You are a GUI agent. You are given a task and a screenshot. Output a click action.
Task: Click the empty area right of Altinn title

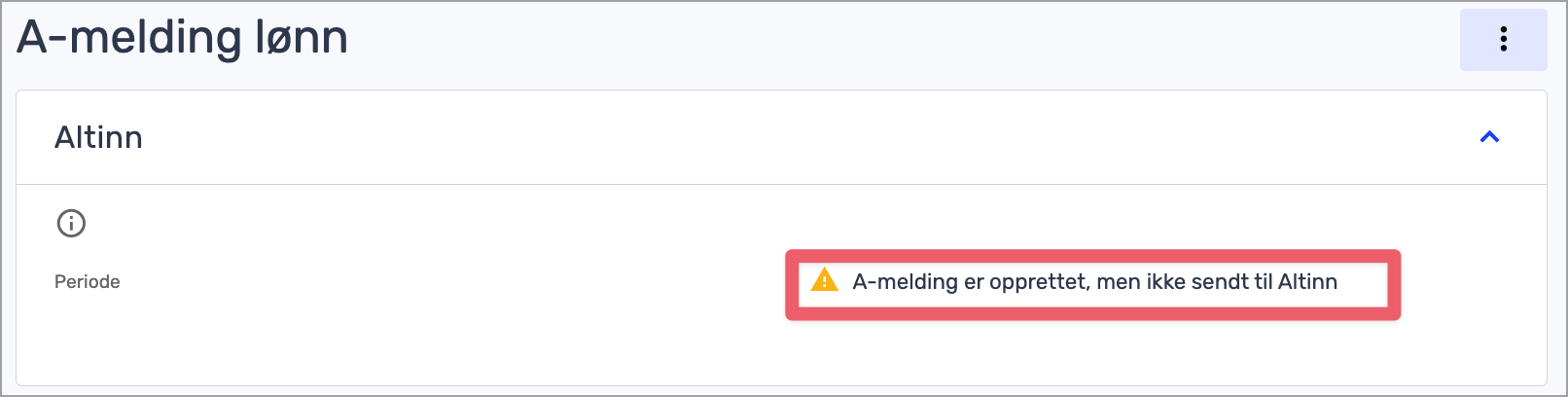[778, 137]
